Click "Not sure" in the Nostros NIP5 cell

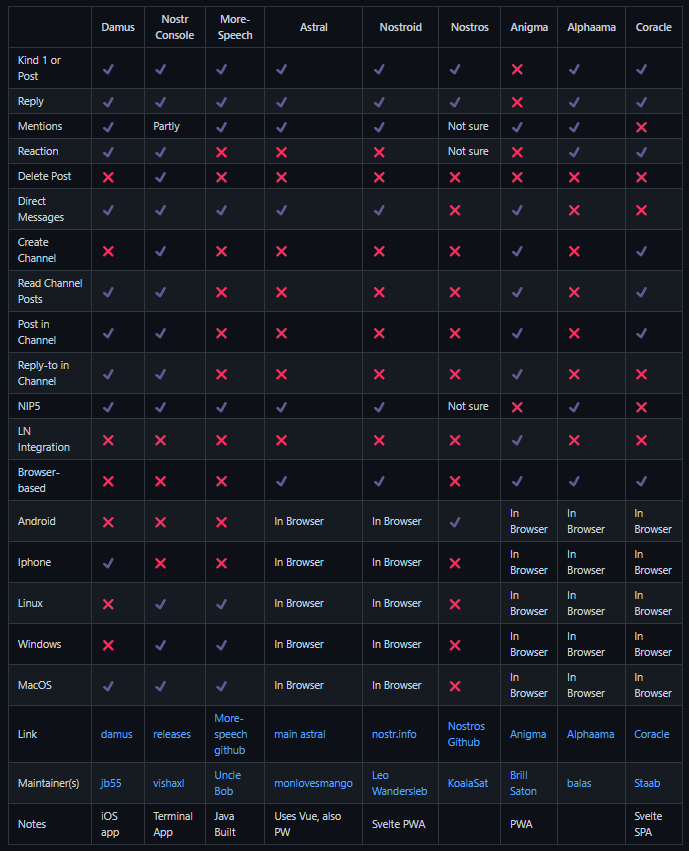[x=468, y=407]
